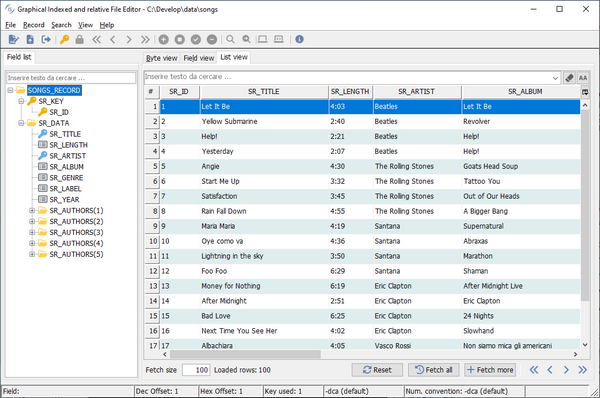Click the first laptop-shaped toolbar icon

click(262, 39)
